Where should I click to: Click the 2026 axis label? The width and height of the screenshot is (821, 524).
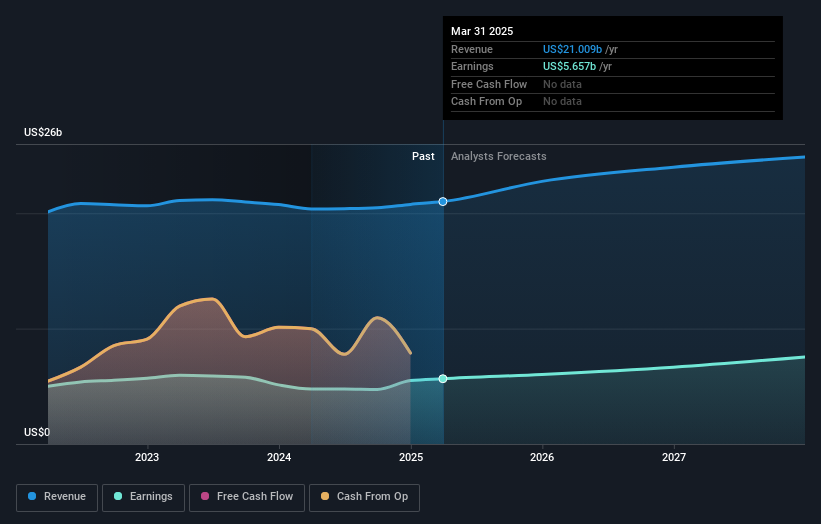click(542, 458)
